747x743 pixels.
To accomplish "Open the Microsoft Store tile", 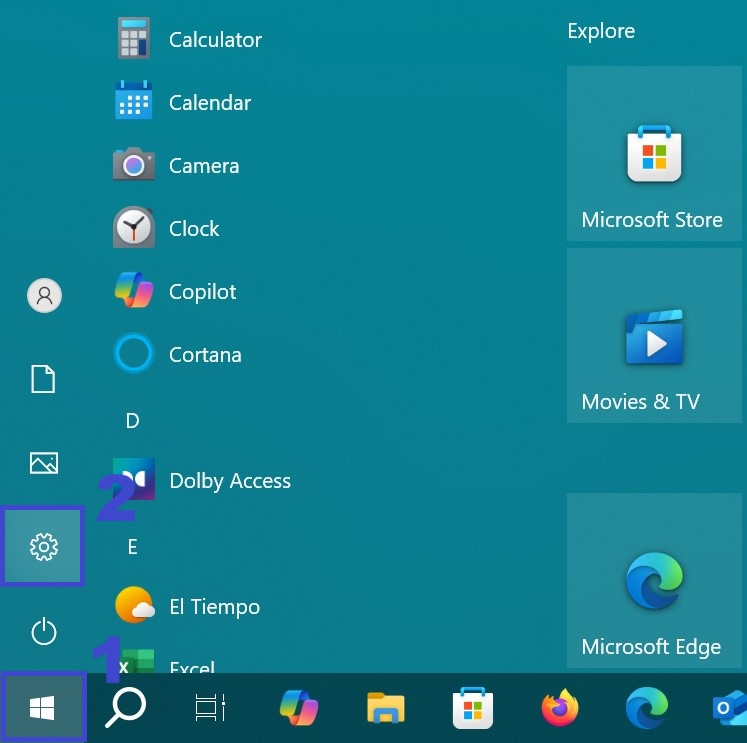I will tap(654, 154).
